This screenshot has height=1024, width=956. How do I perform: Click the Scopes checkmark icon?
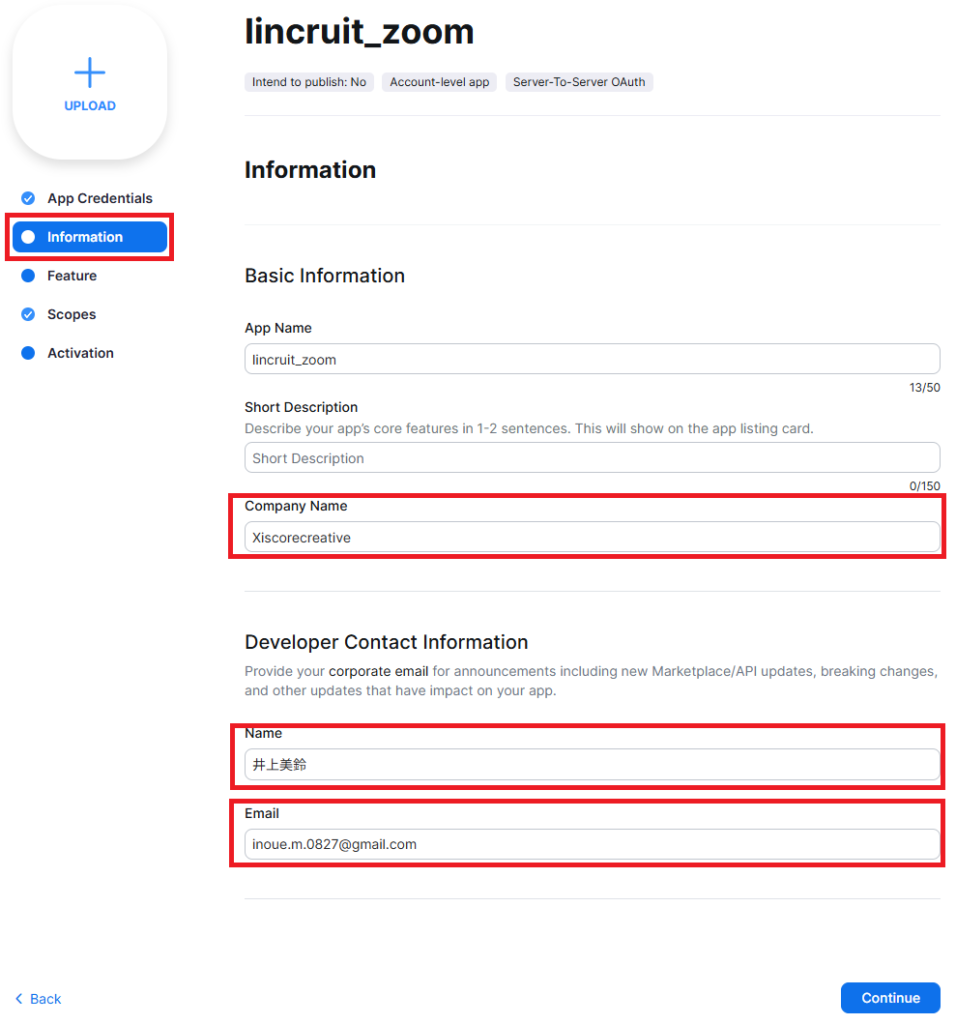[28, 314]
